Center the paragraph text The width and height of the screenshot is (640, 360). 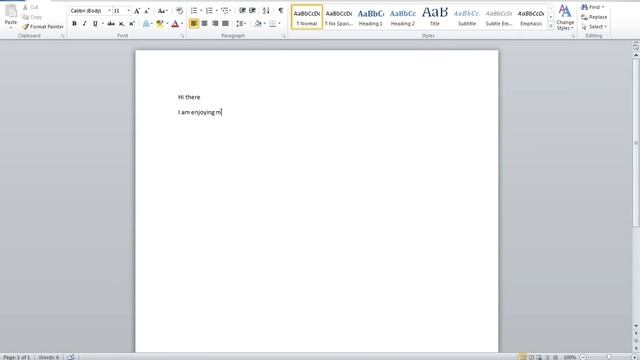click(204, 24)
